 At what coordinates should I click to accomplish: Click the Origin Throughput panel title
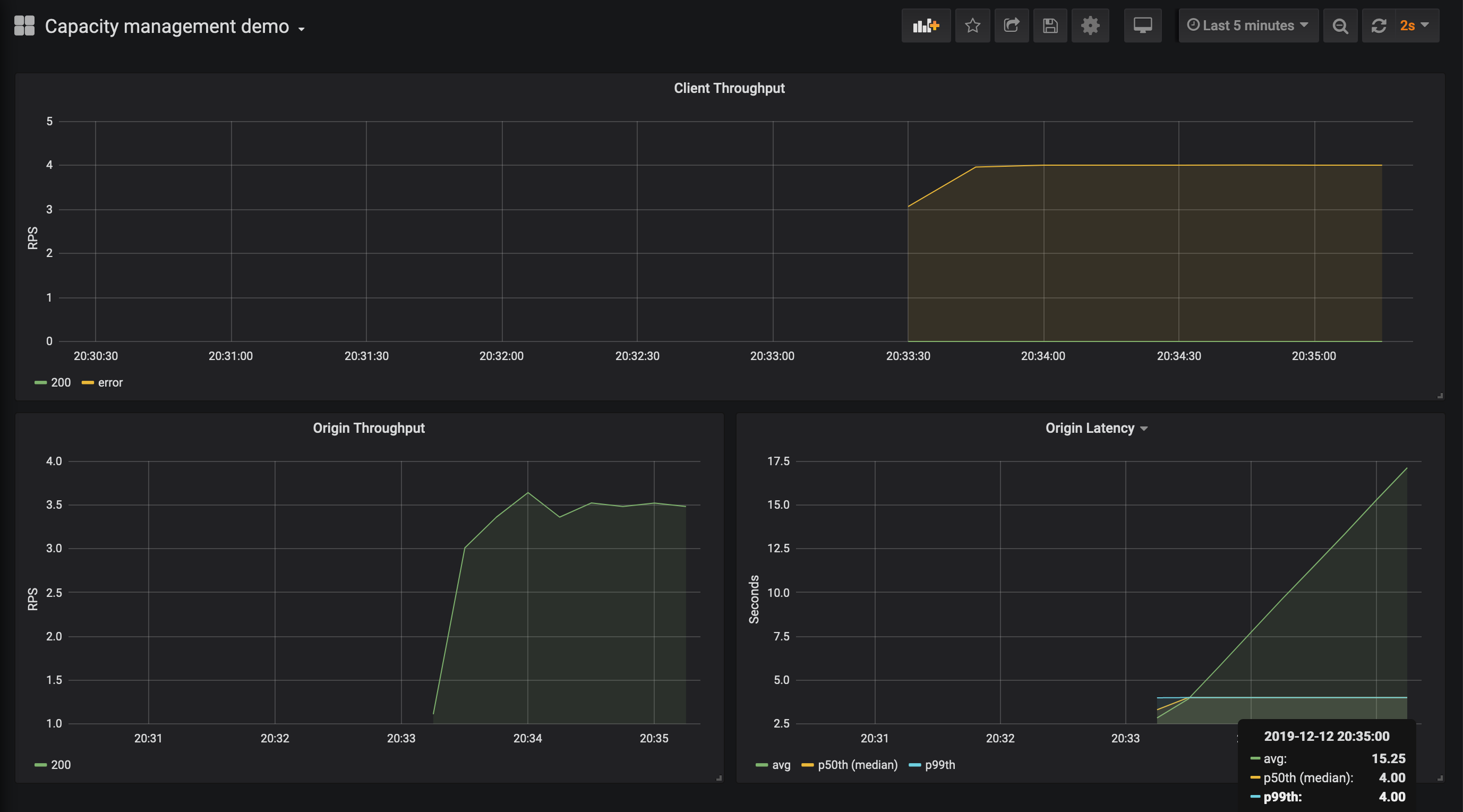[369, 428]
